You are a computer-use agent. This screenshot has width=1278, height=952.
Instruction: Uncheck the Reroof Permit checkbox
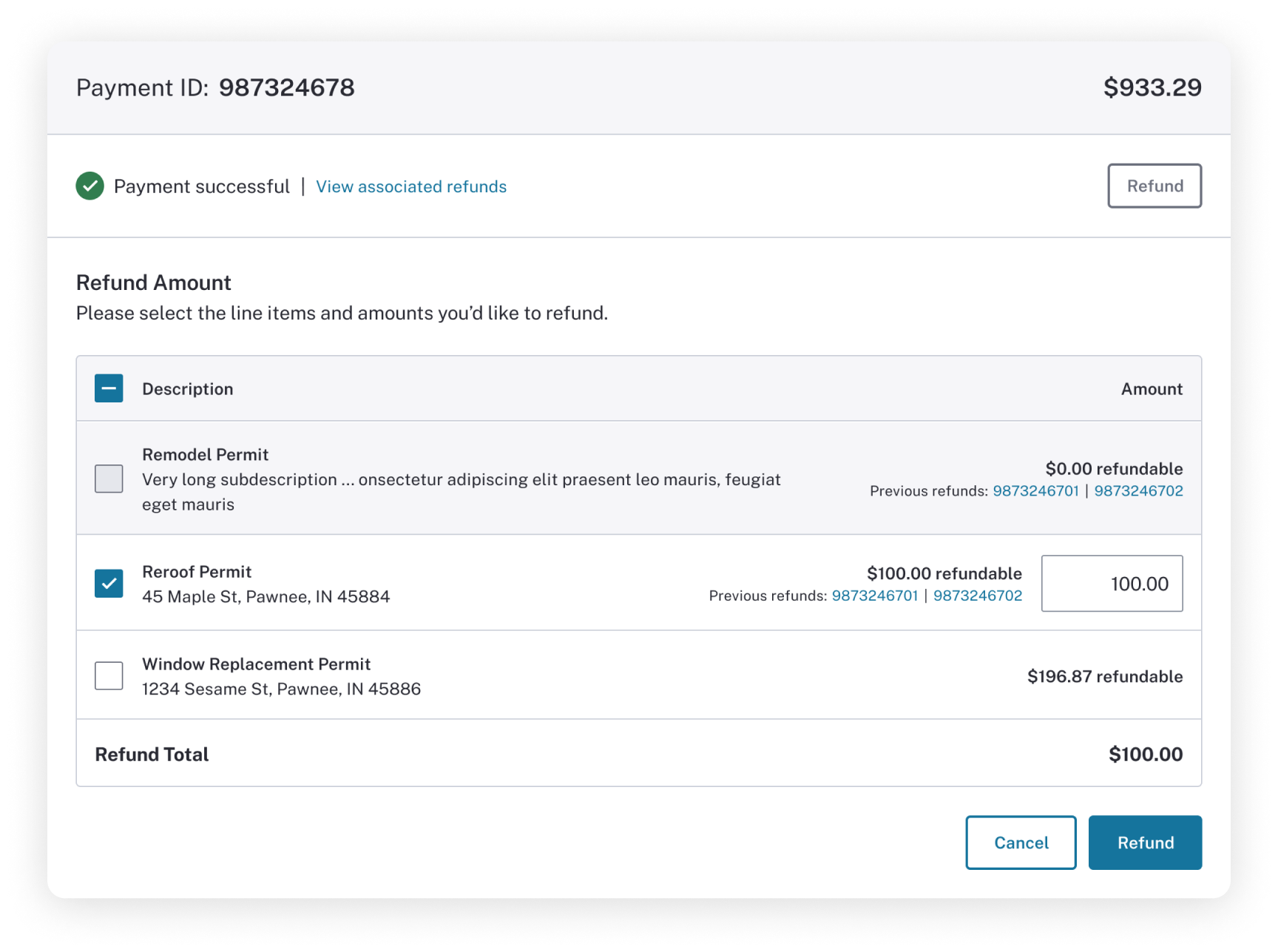pos(109,584)
